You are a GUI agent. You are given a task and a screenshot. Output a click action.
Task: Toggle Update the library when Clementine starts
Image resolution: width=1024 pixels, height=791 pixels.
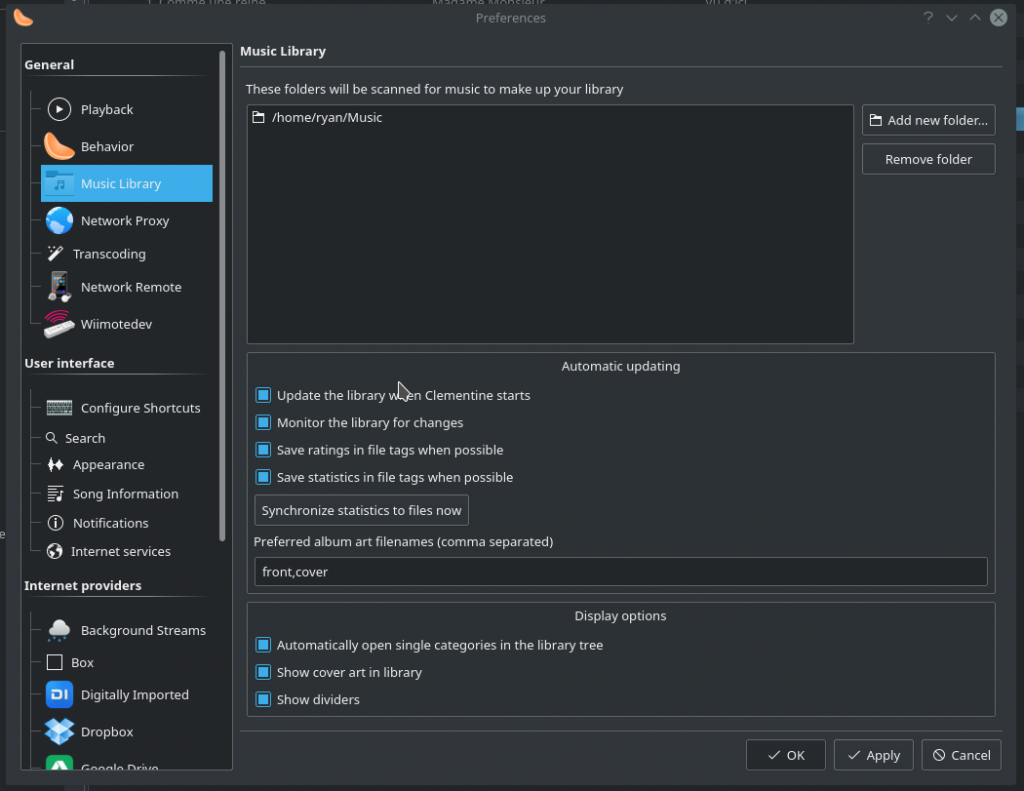tap(263, 395)
